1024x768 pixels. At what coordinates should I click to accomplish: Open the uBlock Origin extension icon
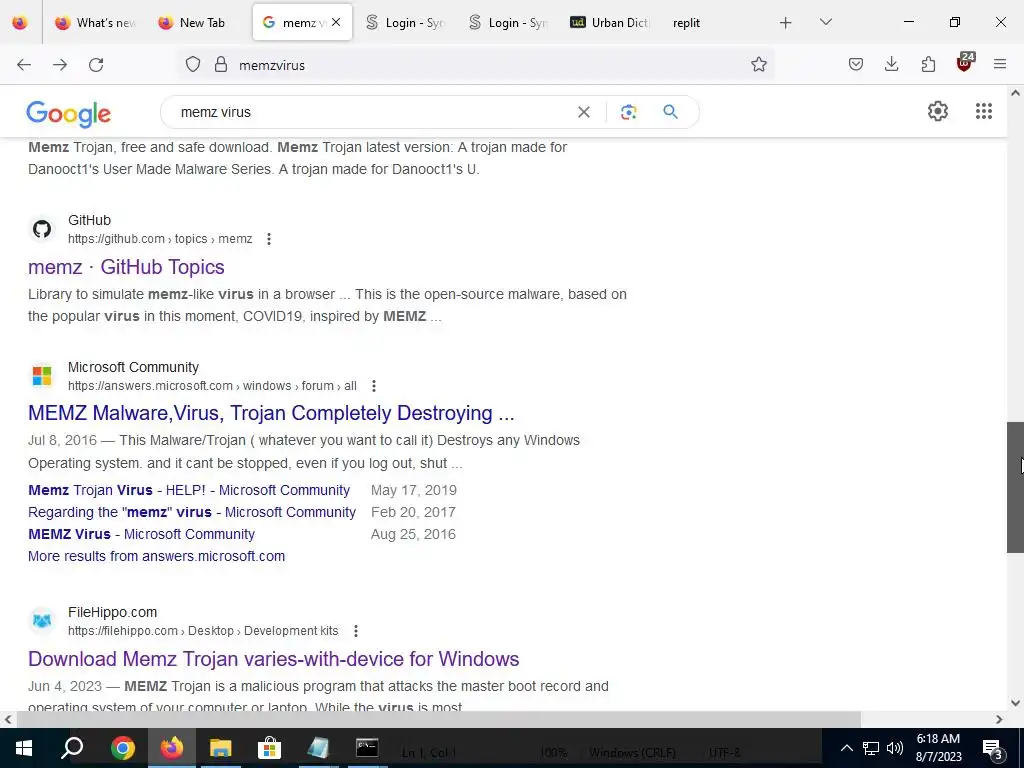(x=965, y=63)
